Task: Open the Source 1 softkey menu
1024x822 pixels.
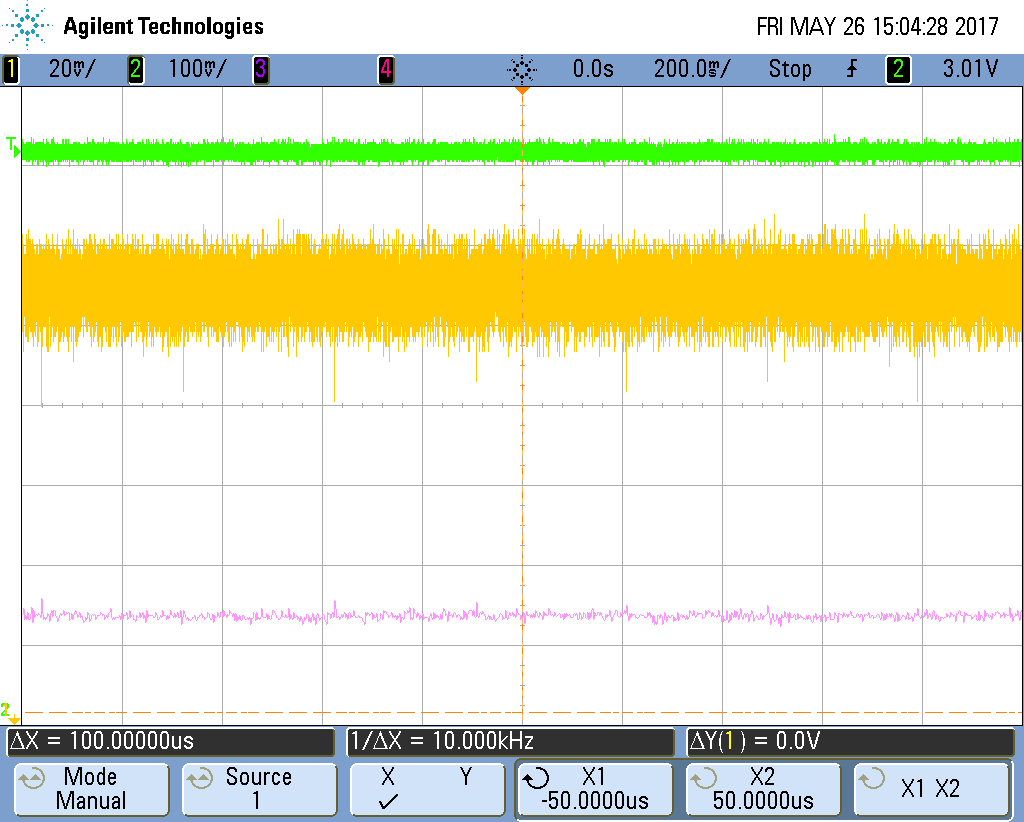Action: (259, 789)
